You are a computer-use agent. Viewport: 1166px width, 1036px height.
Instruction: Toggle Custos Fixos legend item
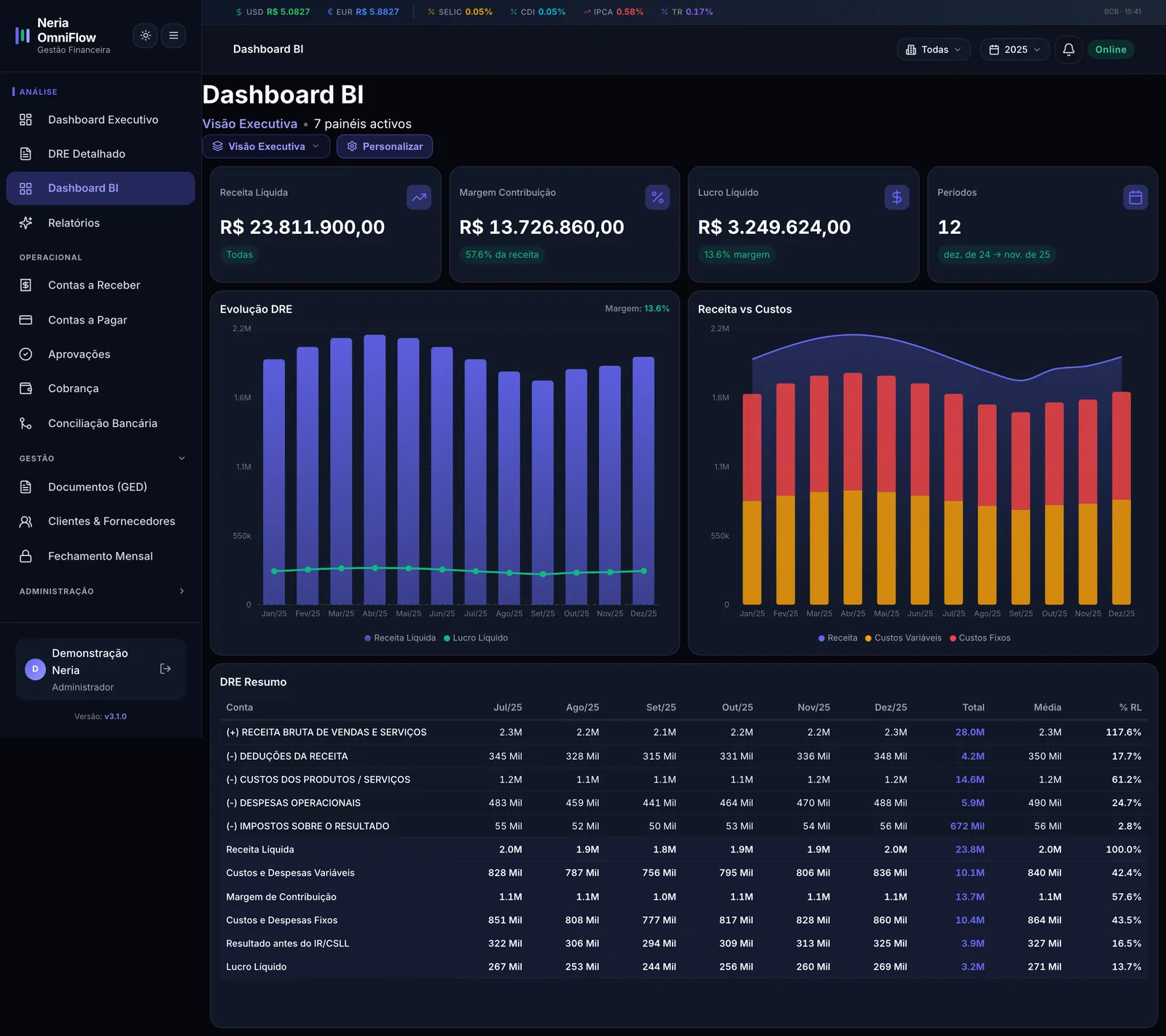coord(979,638)
